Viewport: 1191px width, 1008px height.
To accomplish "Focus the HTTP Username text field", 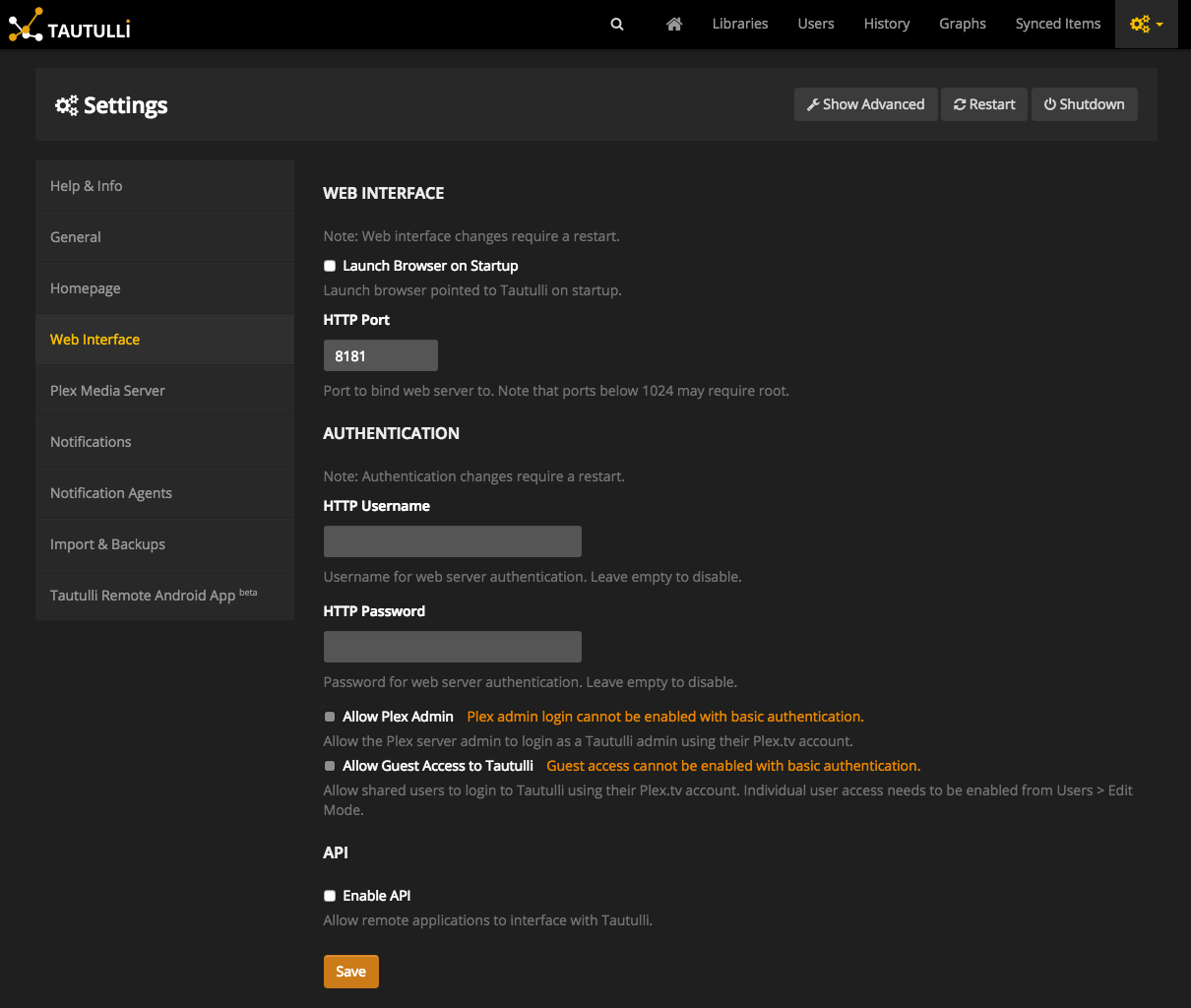I will 452,541.
